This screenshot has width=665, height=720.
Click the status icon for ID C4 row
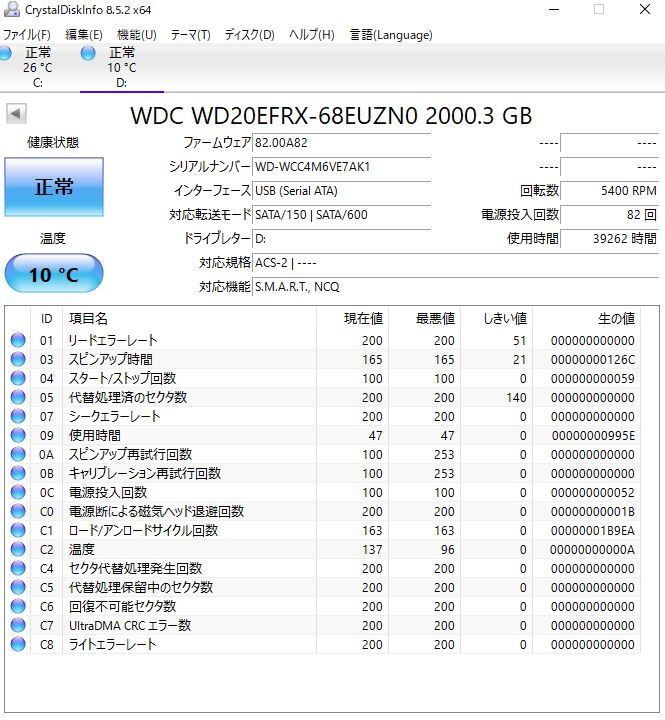tap(18, 568)
